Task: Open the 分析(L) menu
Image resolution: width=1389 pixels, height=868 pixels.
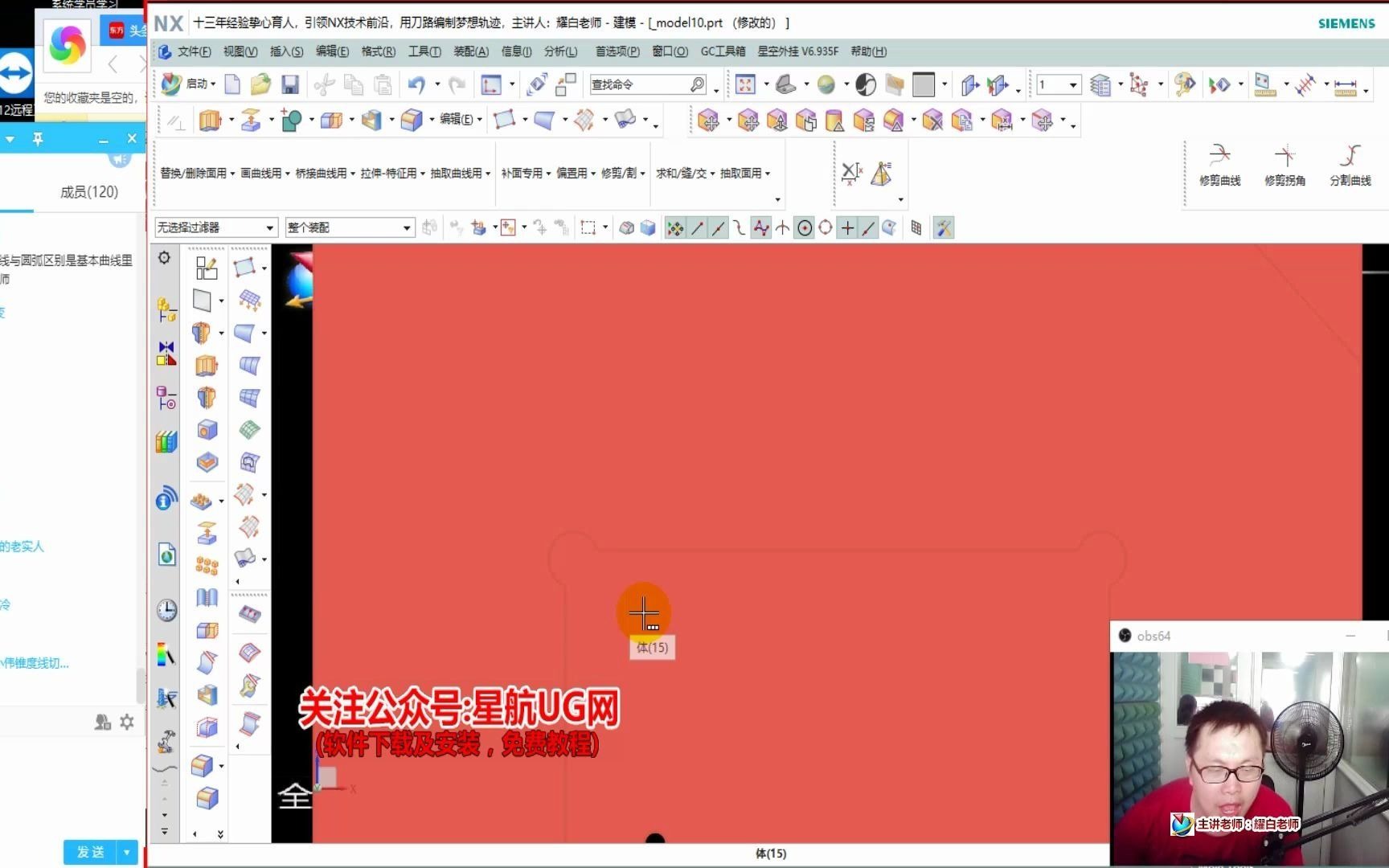Action: click(x=560, y=51)
